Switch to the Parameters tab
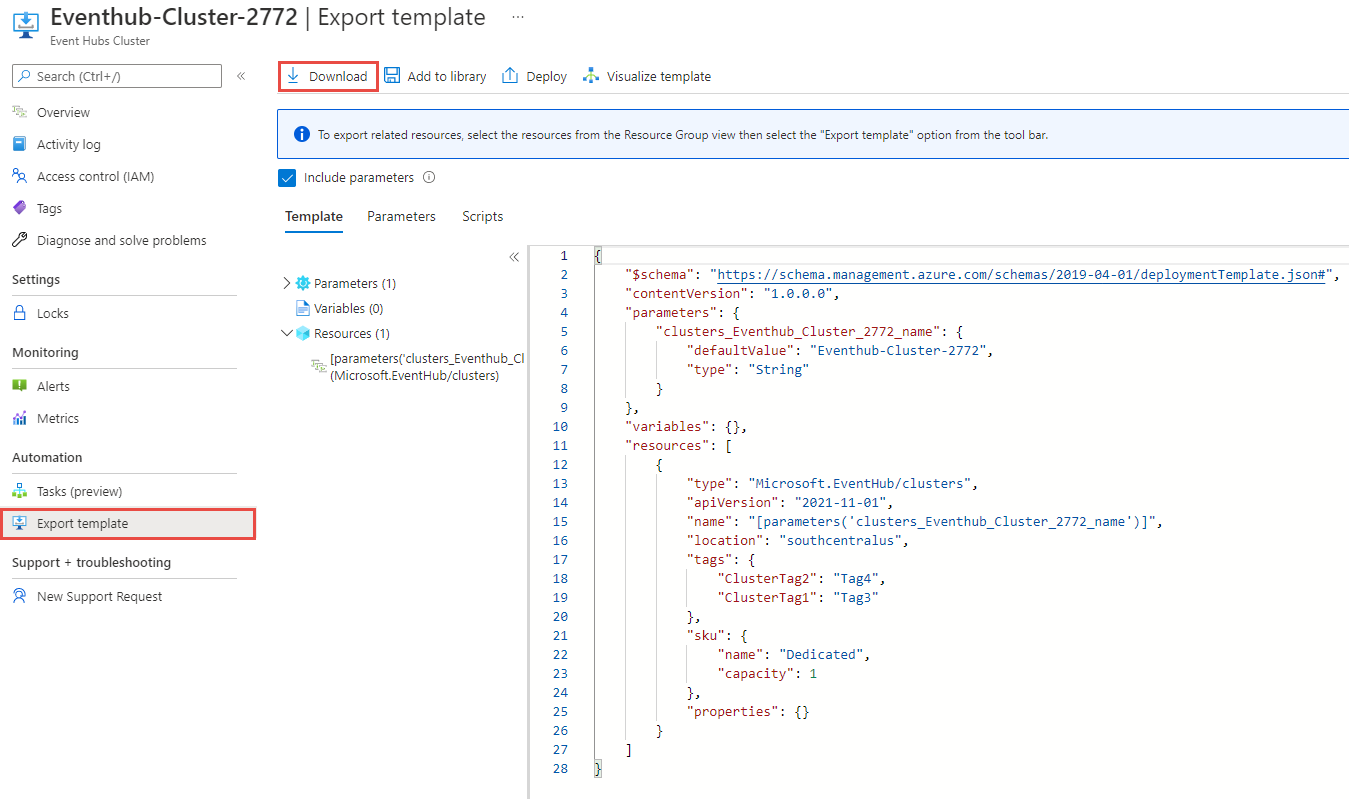1349x799 pixels. 401,216
